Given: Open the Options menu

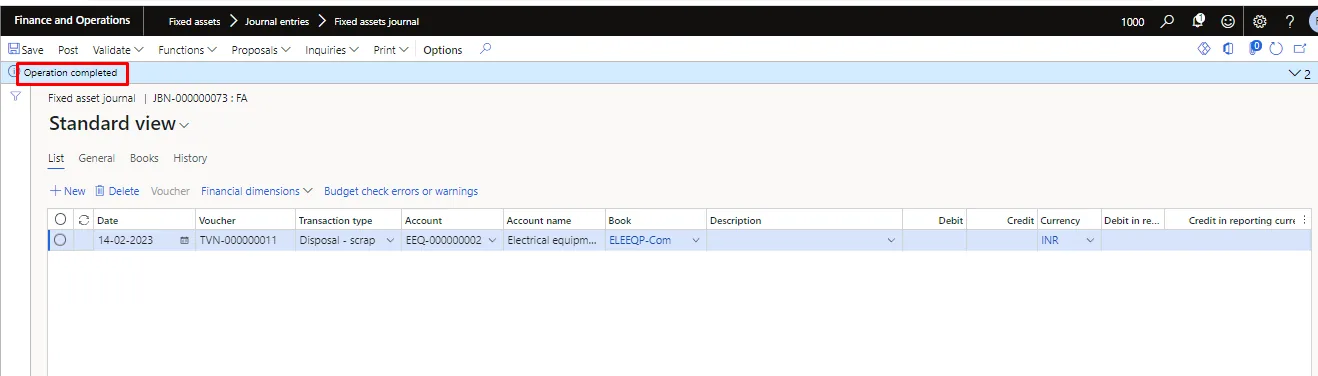Looking at the screenshot, I should point(443,49).
